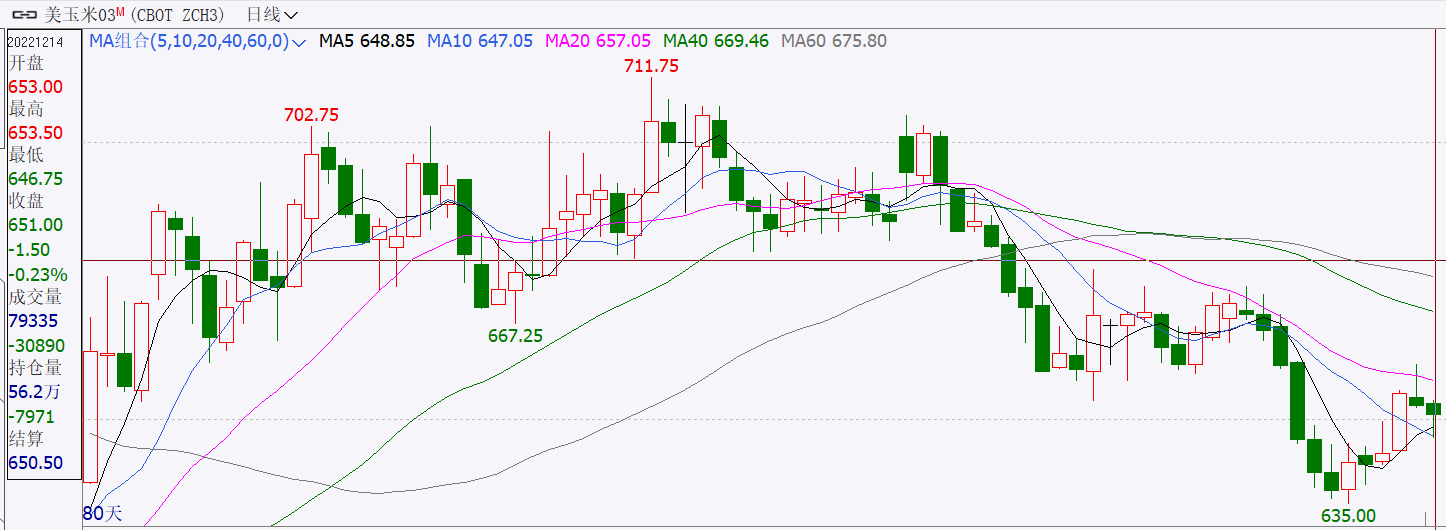Click the link icon beside 美玉米03
The image size is (1446, 530).
[24, 14]
